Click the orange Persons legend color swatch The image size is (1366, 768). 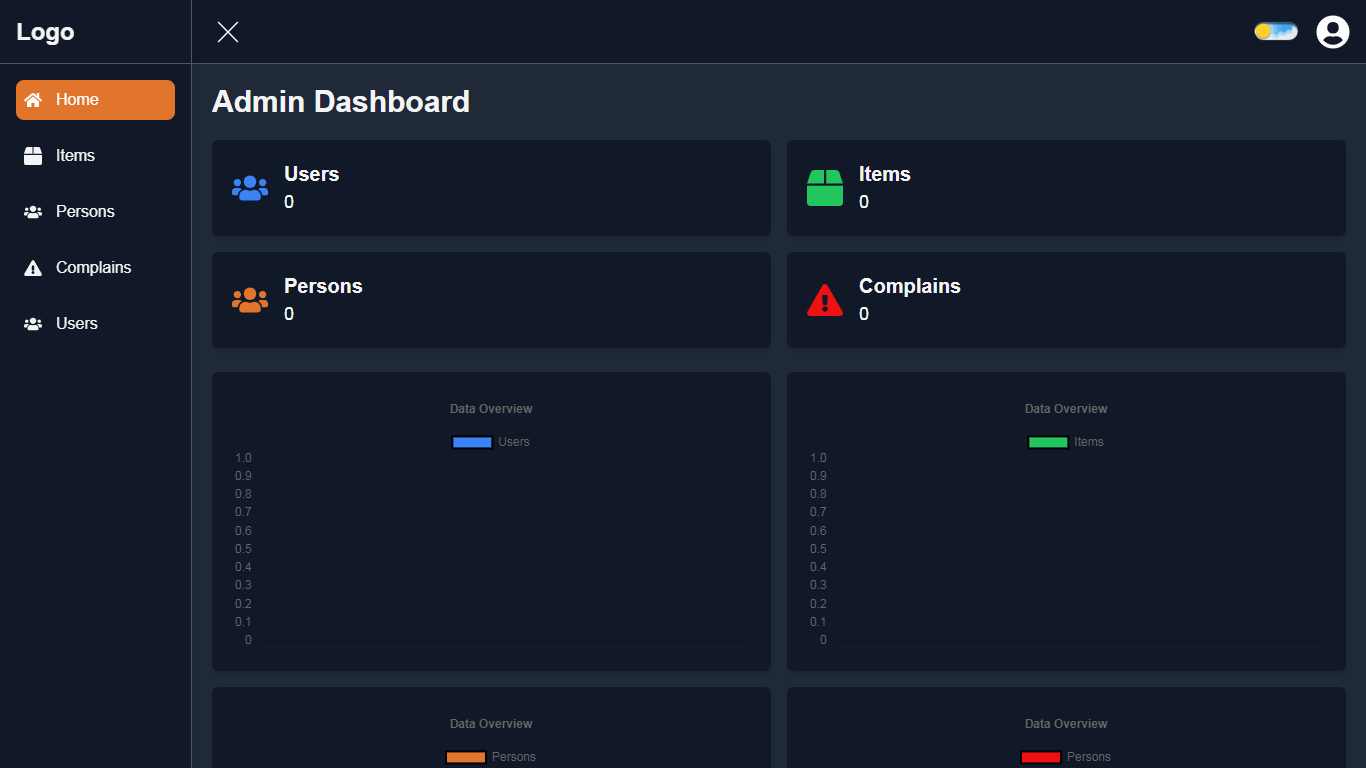(464, 757)
